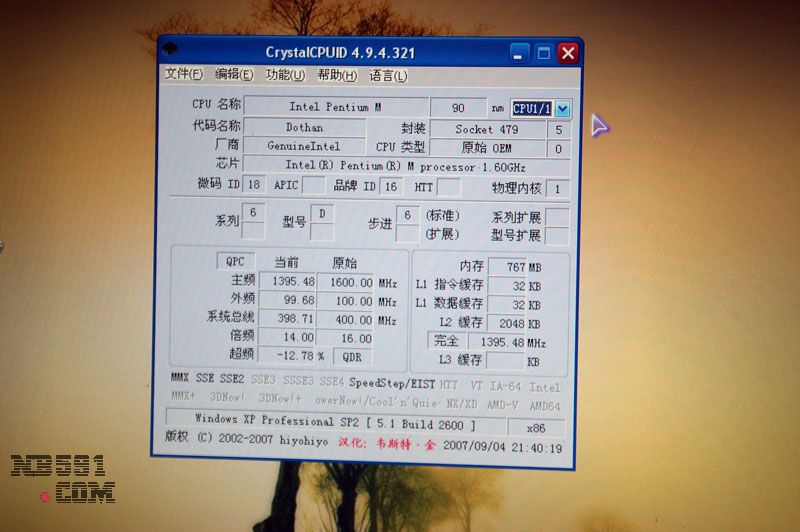Click the 微码 ID 18 value
800x532 pixels.
click(x=254, y=184)
